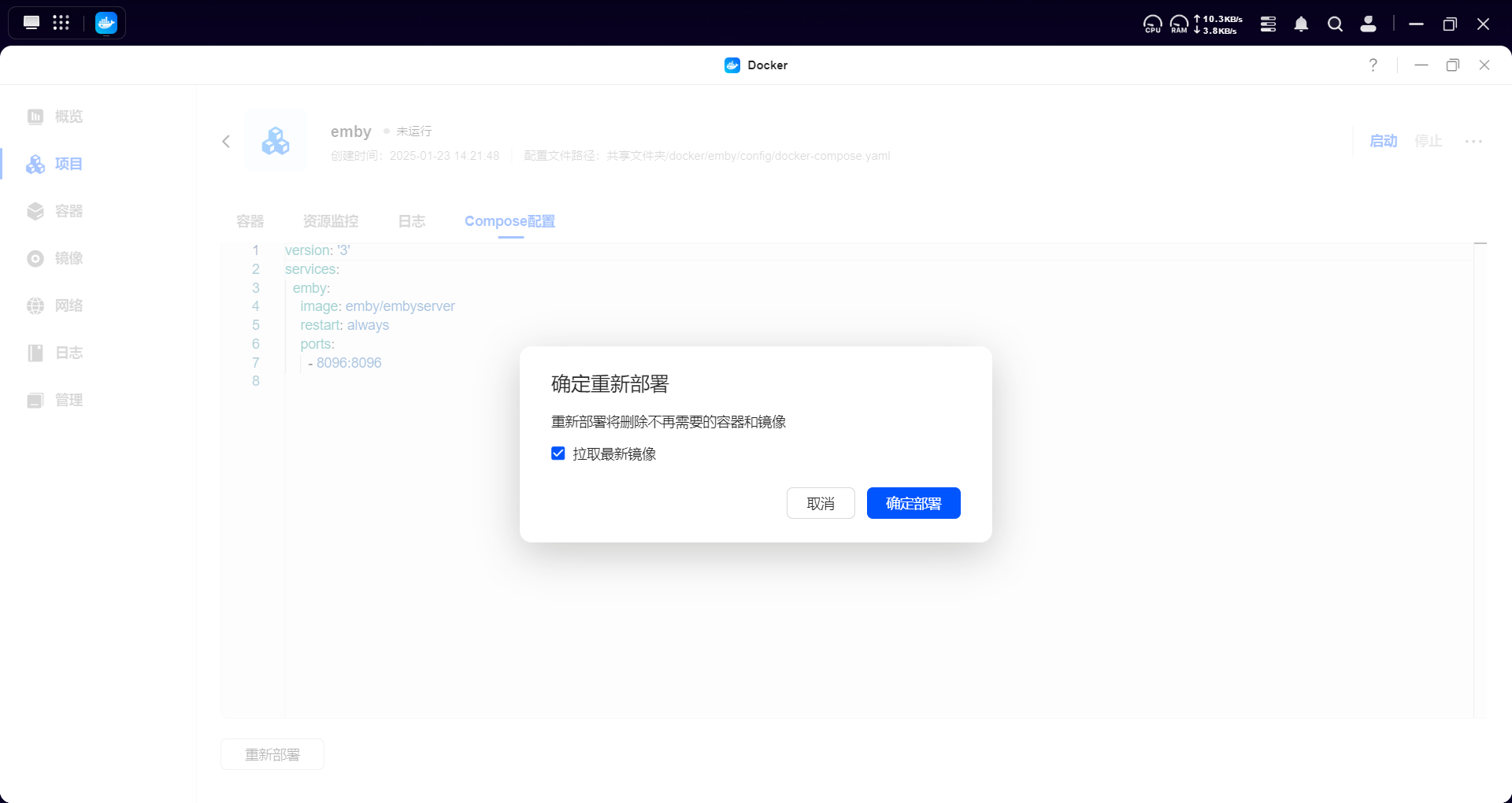Viewport: 1512px width, 803px height.
Task: Click the Docker help question mark icon
Action: pos(1373,65)
